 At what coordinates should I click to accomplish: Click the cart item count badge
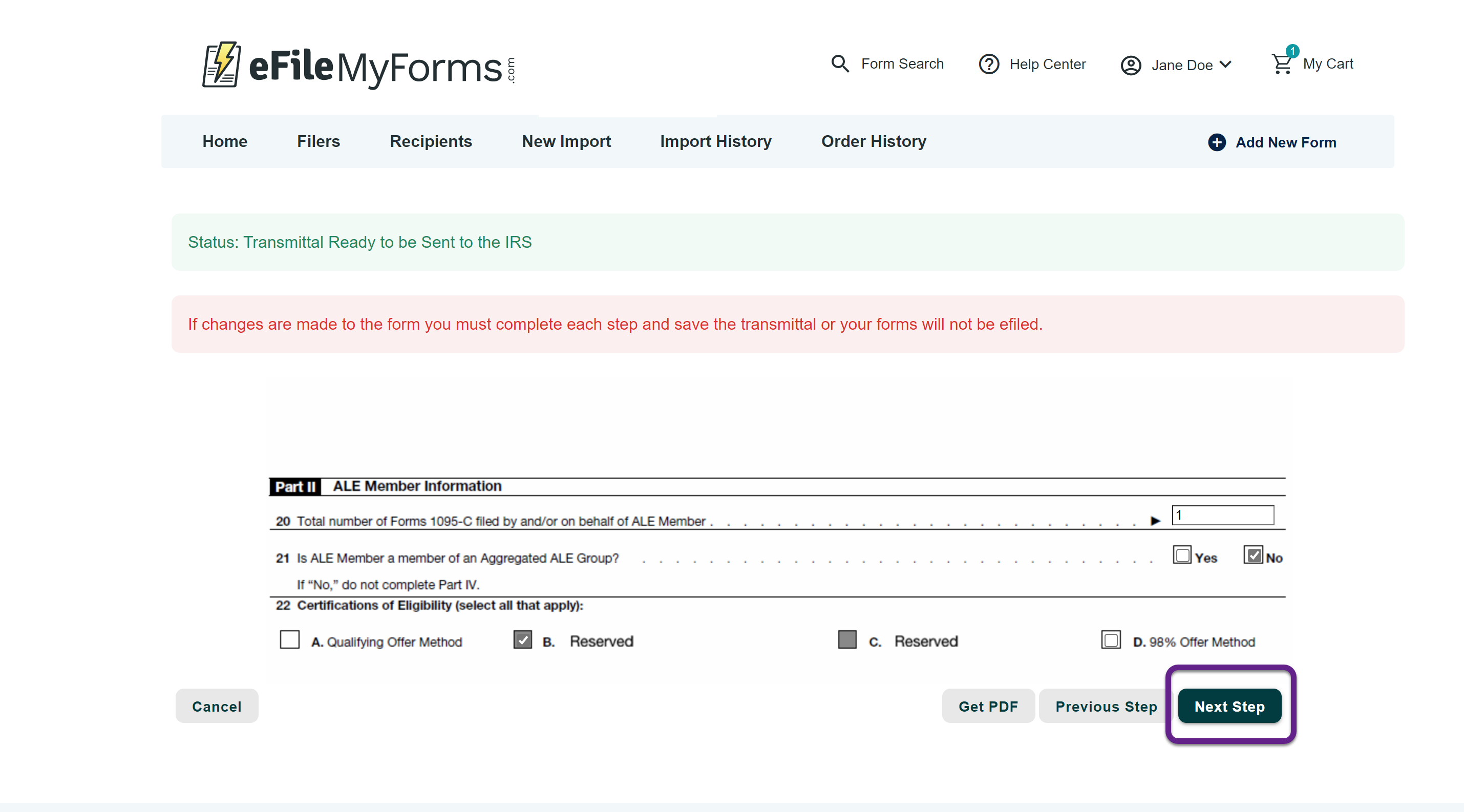(1292, 51)
